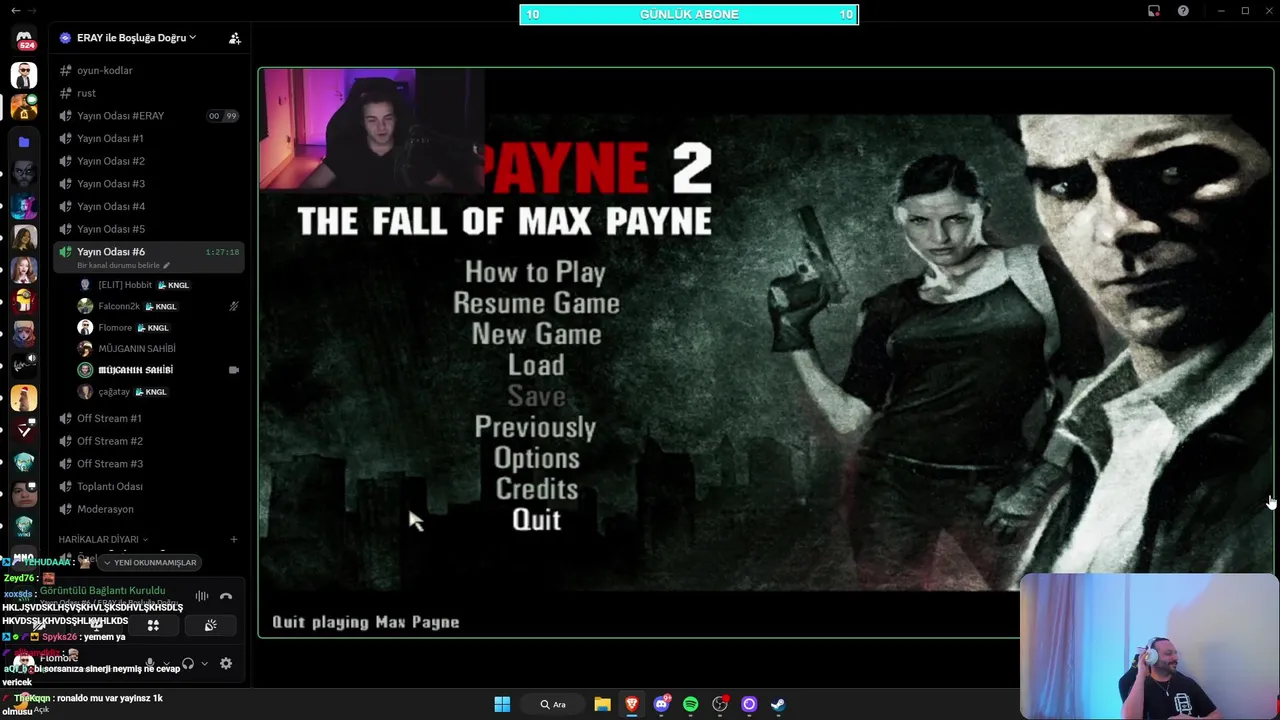Join Yayın Odası #4 voice channel
Viewport: 1280px width, 720px height.
click(x=149, y=207)
